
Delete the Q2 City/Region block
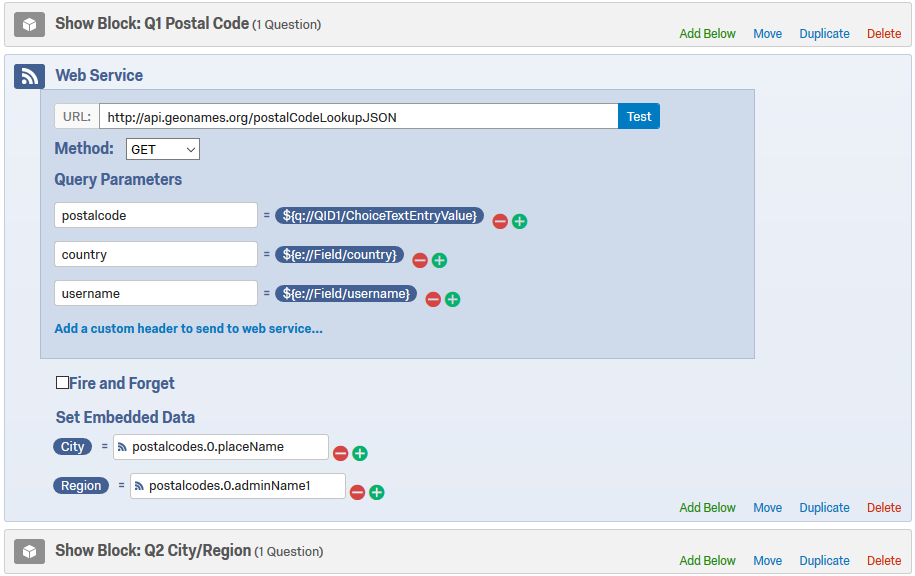(884, 561)
